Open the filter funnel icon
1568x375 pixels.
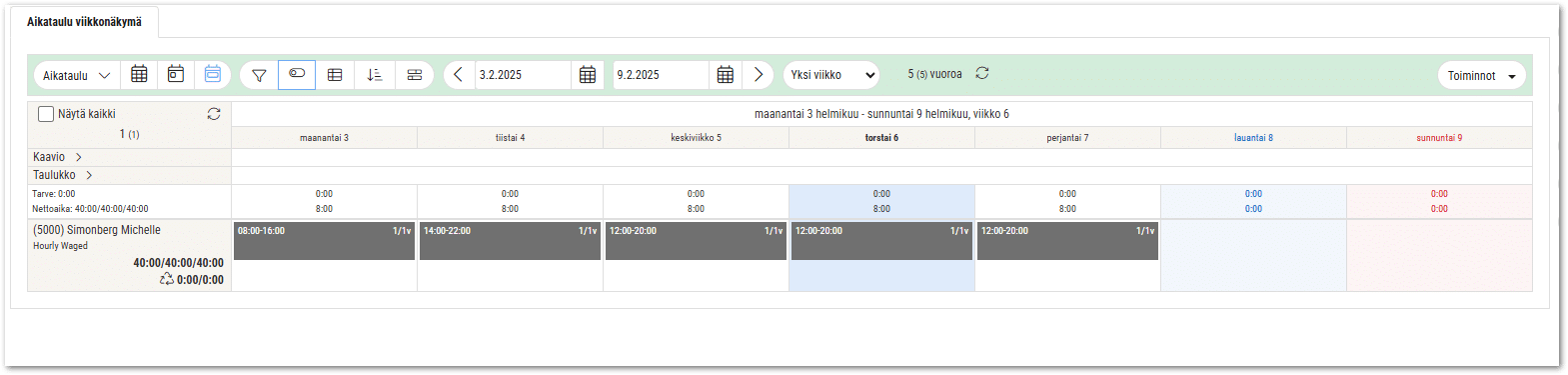(259, 75)
